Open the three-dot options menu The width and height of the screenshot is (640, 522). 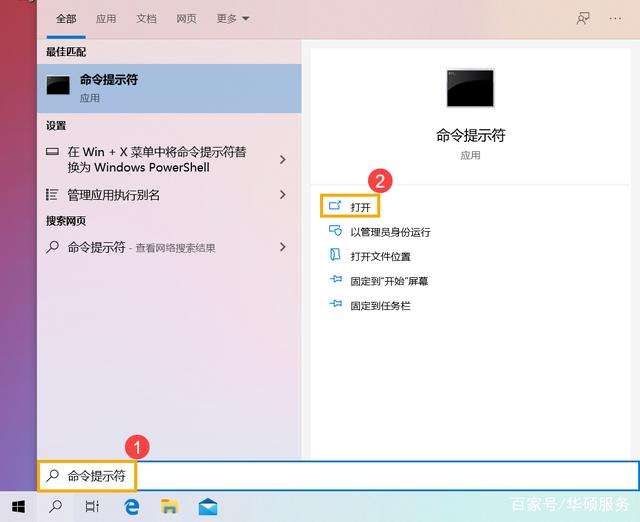click(615, 18)
